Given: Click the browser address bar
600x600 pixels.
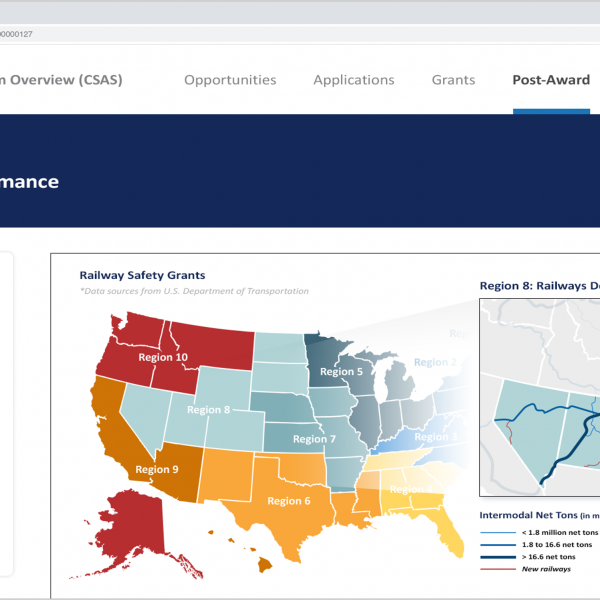Looking at the screenshot, I should pos(300,33).
